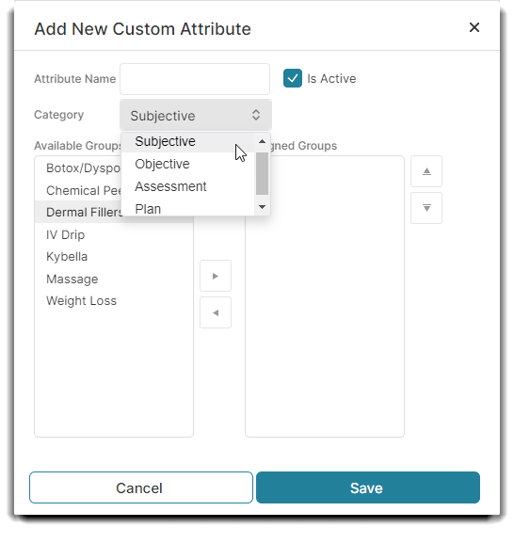
Task: Open the Category Subjective combo box
Action: (196, 115)
